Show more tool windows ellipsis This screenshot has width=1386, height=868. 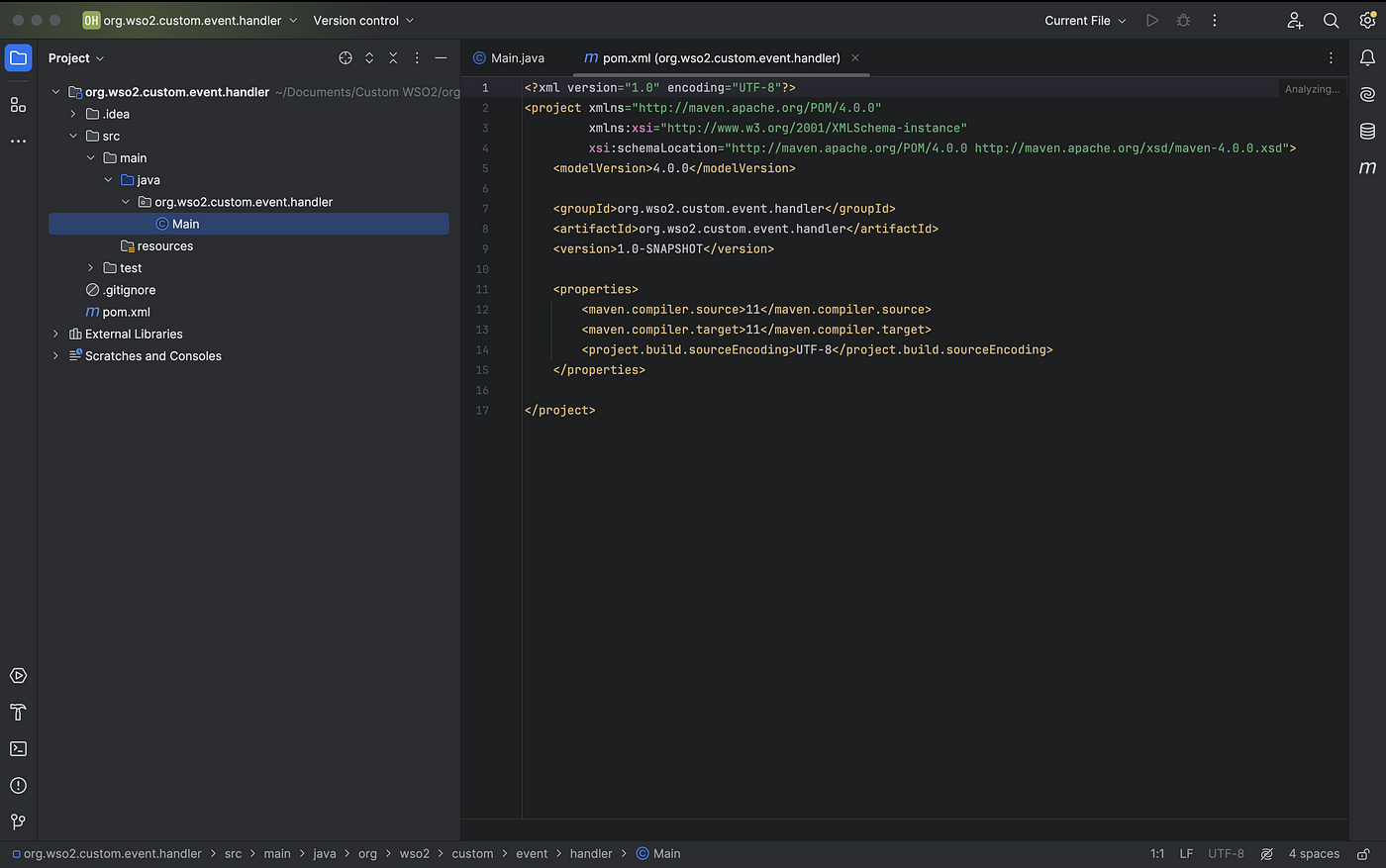18,142
